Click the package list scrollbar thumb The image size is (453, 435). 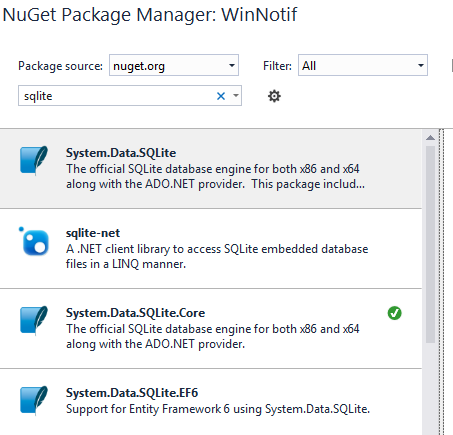coord(430,244)
